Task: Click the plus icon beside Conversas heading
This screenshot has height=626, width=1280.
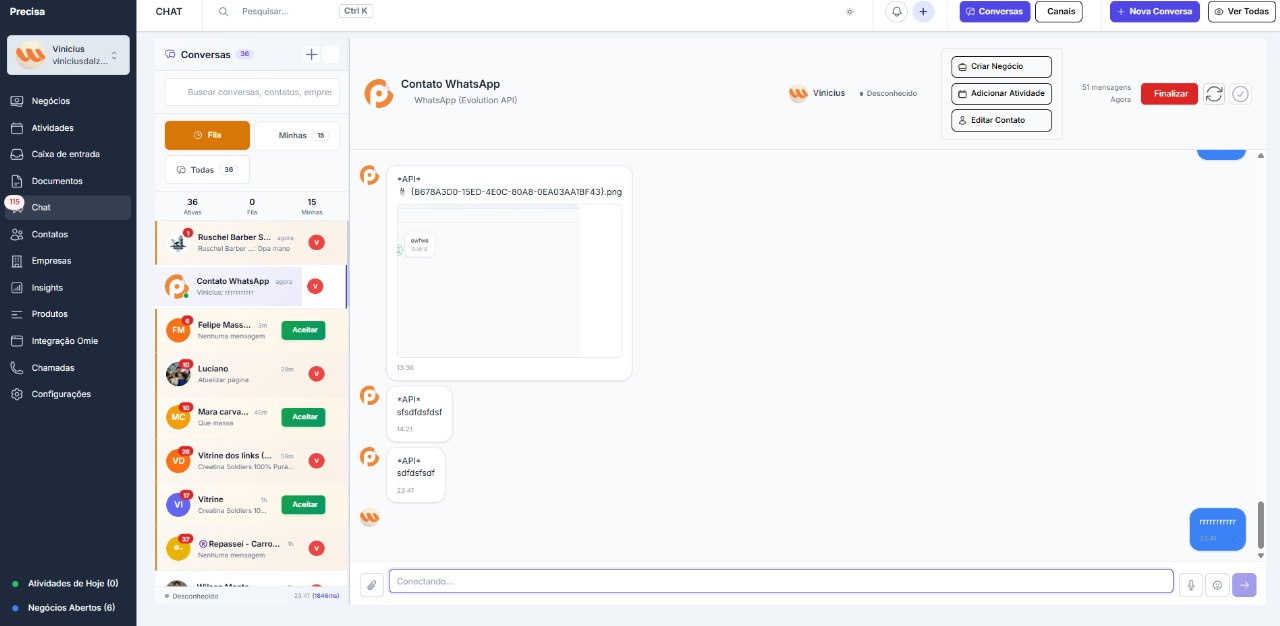Action: (x=311, y=54)
